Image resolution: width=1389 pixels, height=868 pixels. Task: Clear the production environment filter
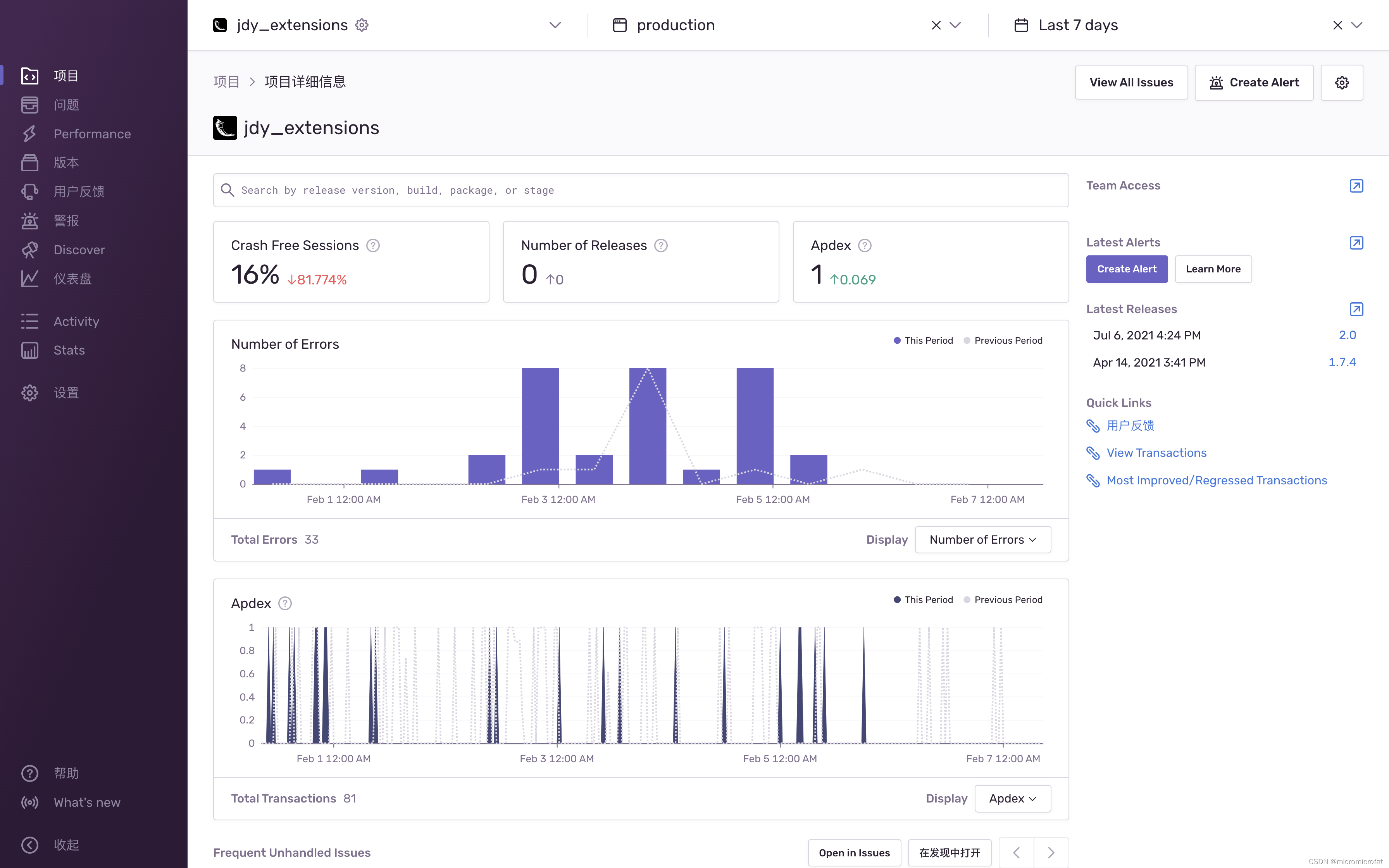coord(936,25)
